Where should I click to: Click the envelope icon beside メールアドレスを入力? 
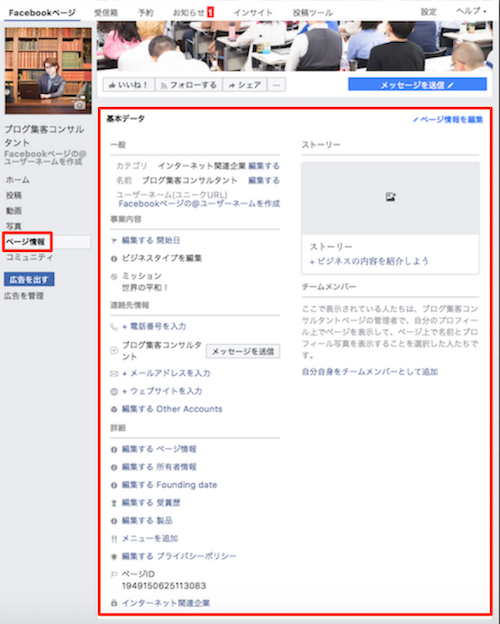(114, 374)
